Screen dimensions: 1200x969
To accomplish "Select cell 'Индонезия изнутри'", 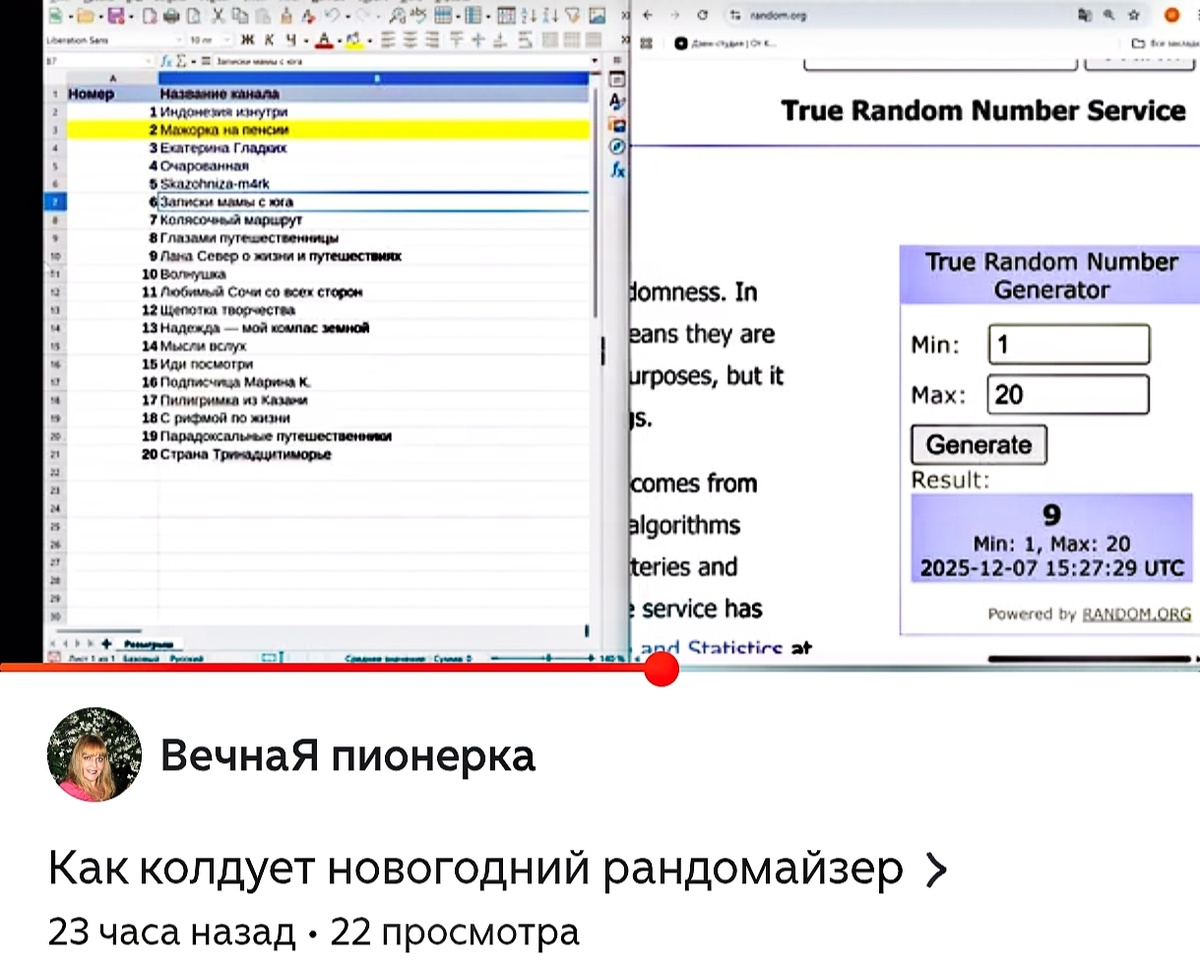I will pyautogui.click(x=374, y=112).
